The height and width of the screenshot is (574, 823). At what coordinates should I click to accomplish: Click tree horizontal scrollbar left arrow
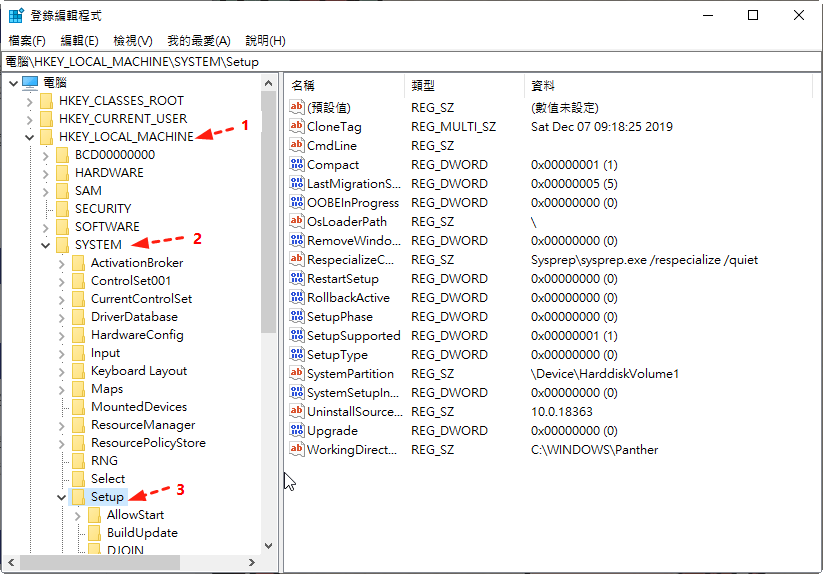(11, 562)
